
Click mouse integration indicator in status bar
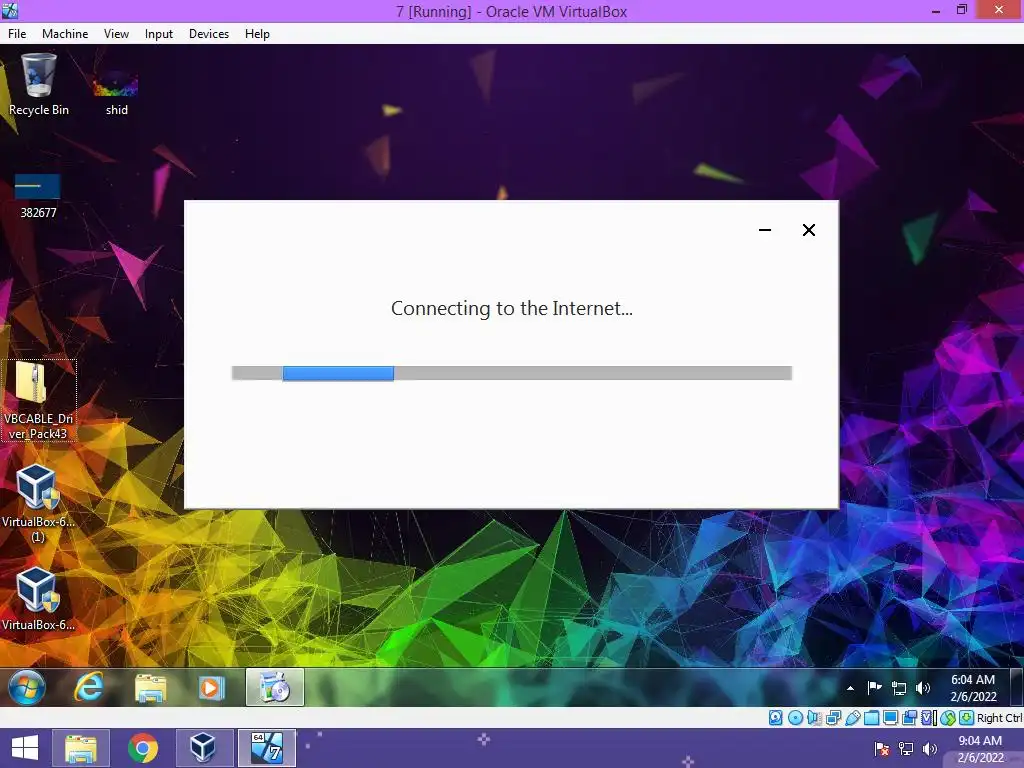click(x=948, y=718)
